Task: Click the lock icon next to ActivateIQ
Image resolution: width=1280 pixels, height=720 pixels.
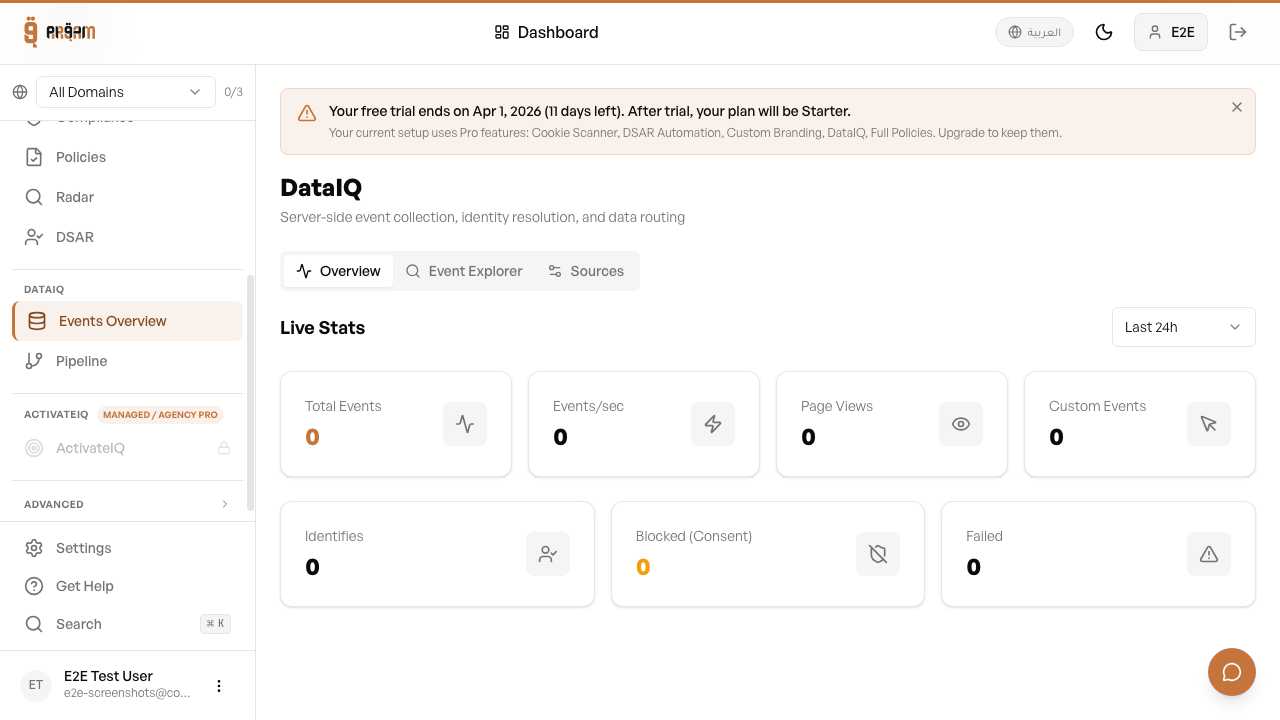Action: coord(224,448)
